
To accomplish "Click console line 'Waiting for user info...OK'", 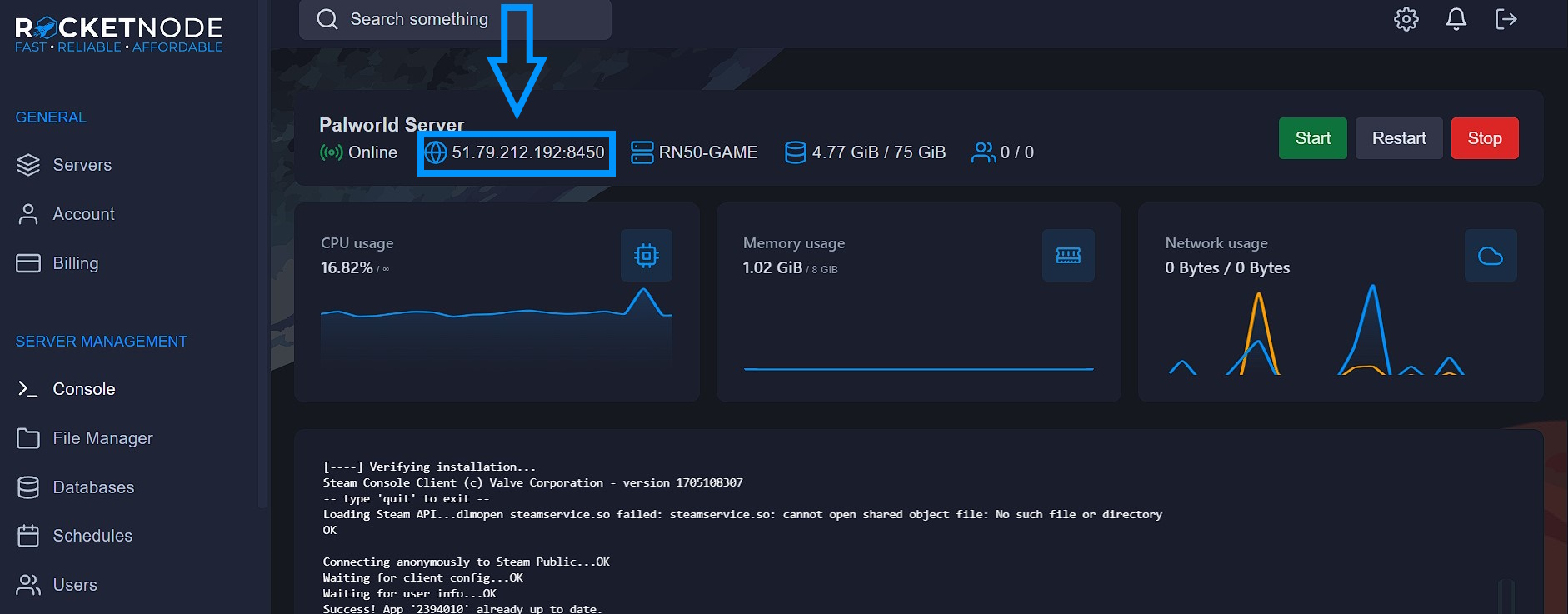I will [x=409, y=593].
